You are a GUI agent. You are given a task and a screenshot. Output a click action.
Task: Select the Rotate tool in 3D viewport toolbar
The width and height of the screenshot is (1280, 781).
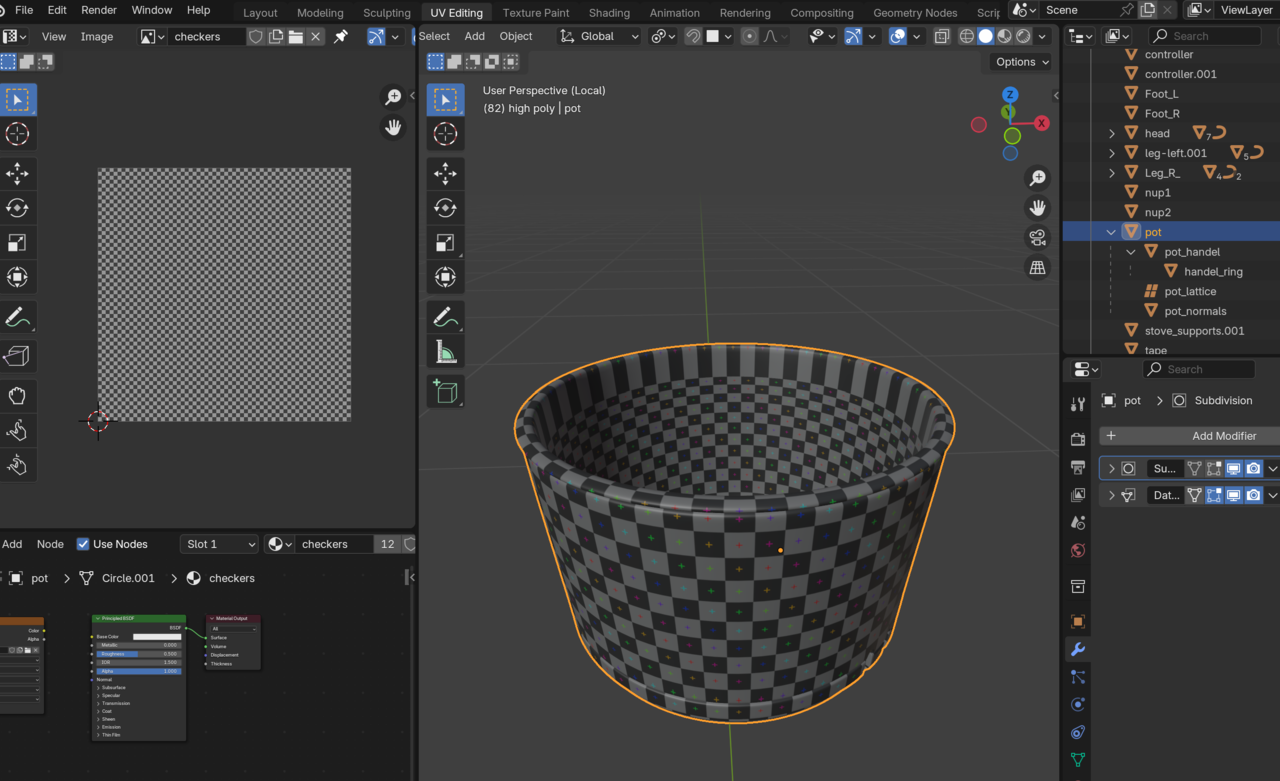pos(446,208)
